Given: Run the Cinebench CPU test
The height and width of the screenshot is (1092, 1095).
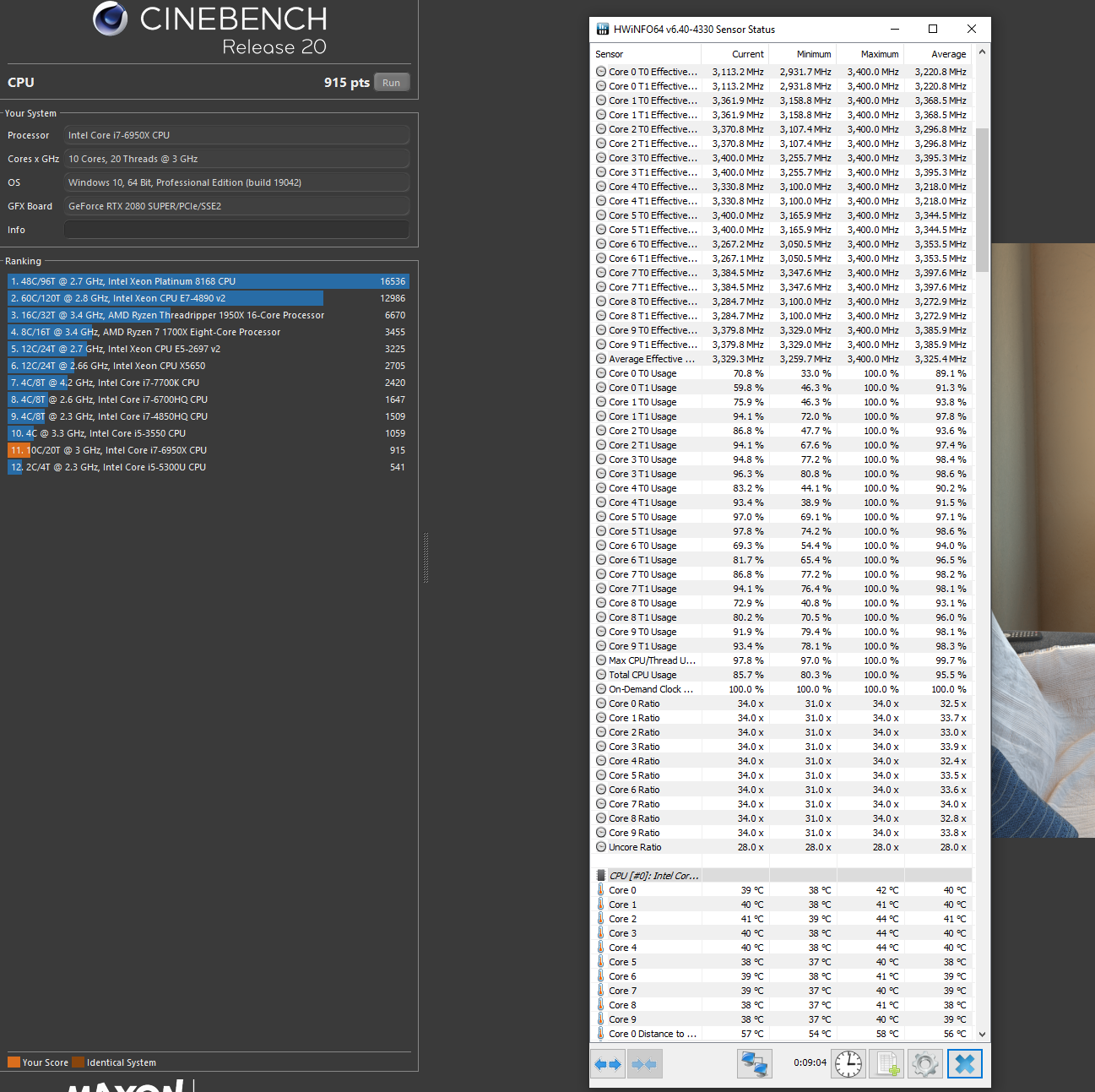Looking at the screenshot, I should (392, 83).
